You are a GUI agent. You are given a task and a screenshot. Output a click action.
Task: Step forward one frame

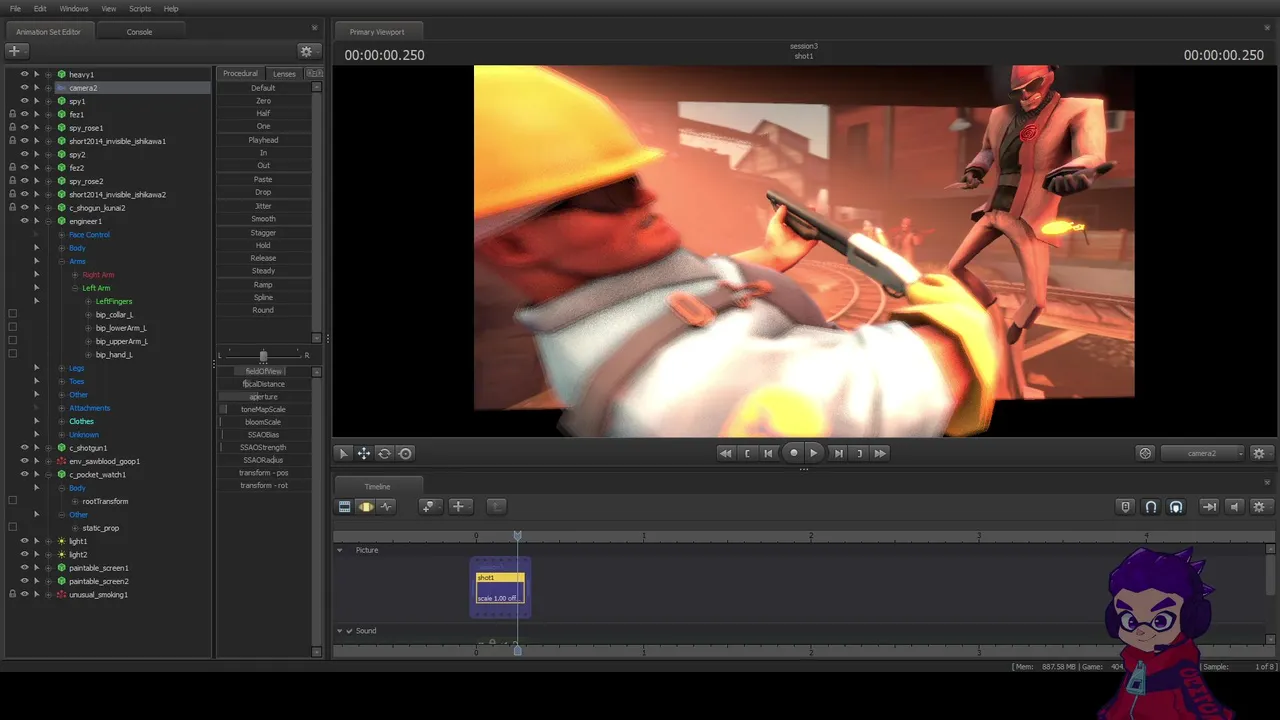coord(838,453)
